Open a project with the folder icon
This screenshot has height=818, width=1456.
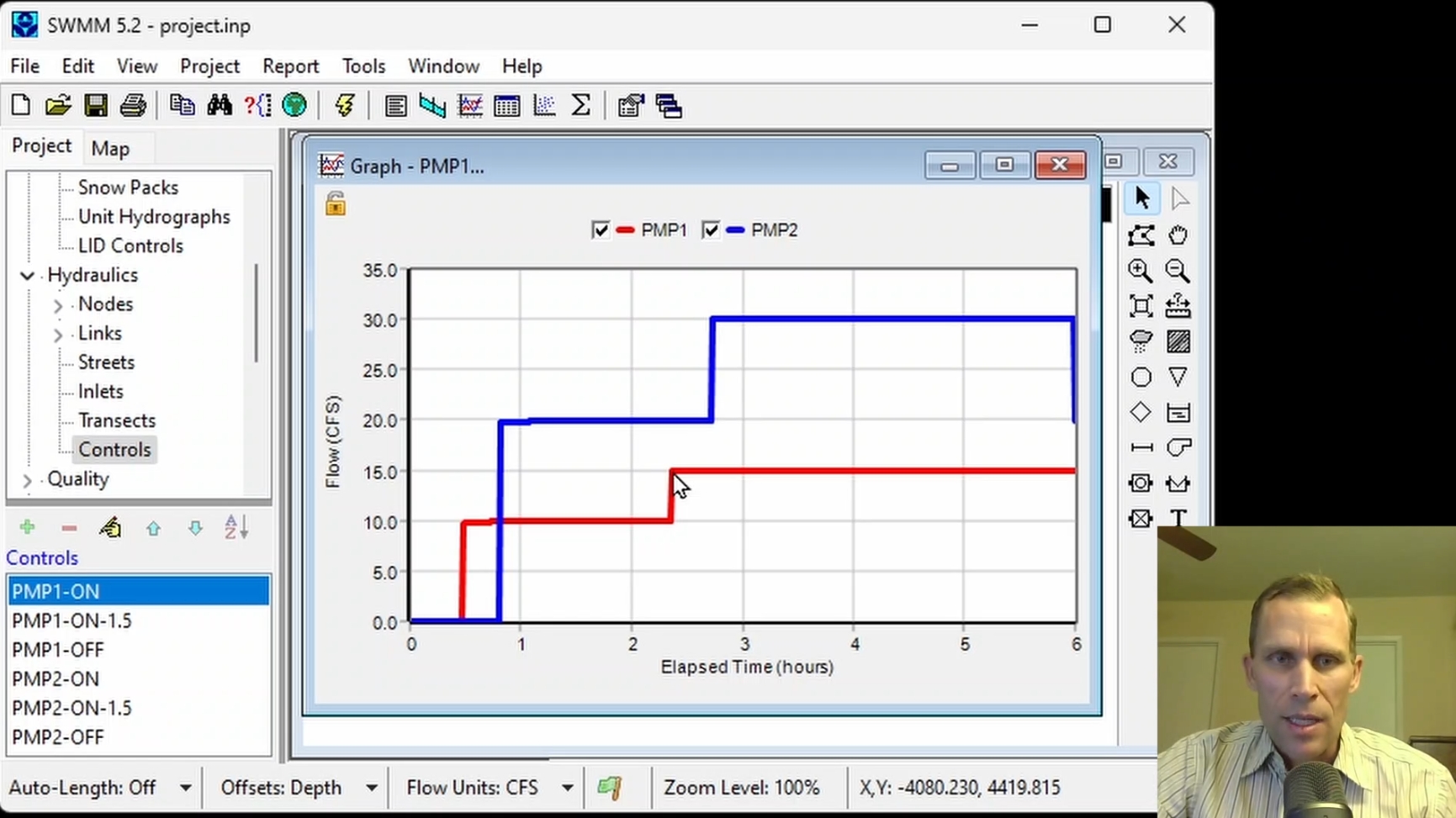click(x=58, y=105)
